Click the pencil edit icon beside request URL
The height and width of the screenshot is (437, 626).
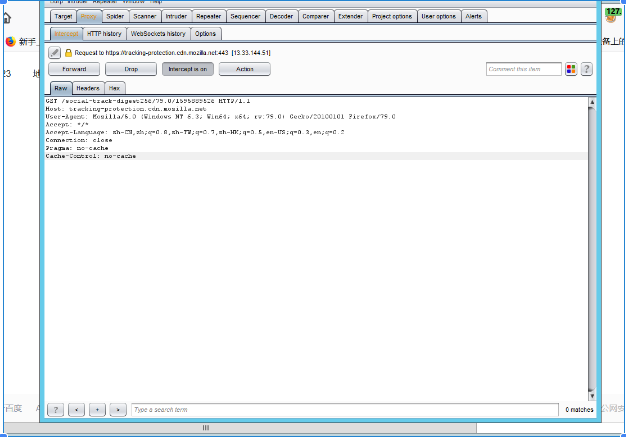click(54, 52)
